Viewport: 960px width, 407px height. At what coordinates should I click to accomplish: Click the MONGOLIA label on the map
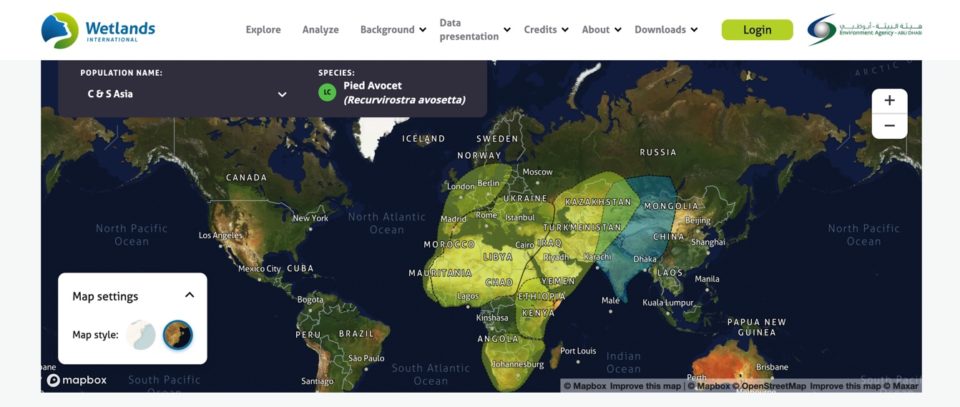click(671, 206)
